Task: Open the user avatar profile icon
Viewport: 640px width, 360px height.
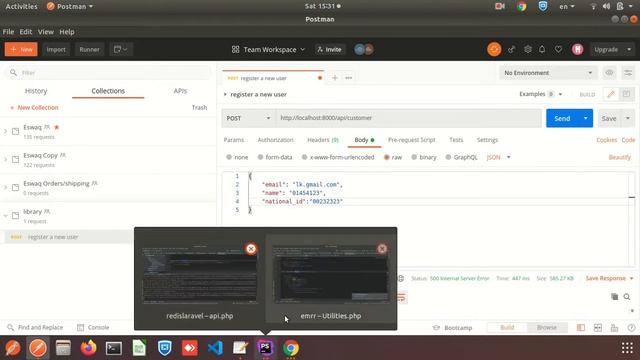Action: coord(578,49)
